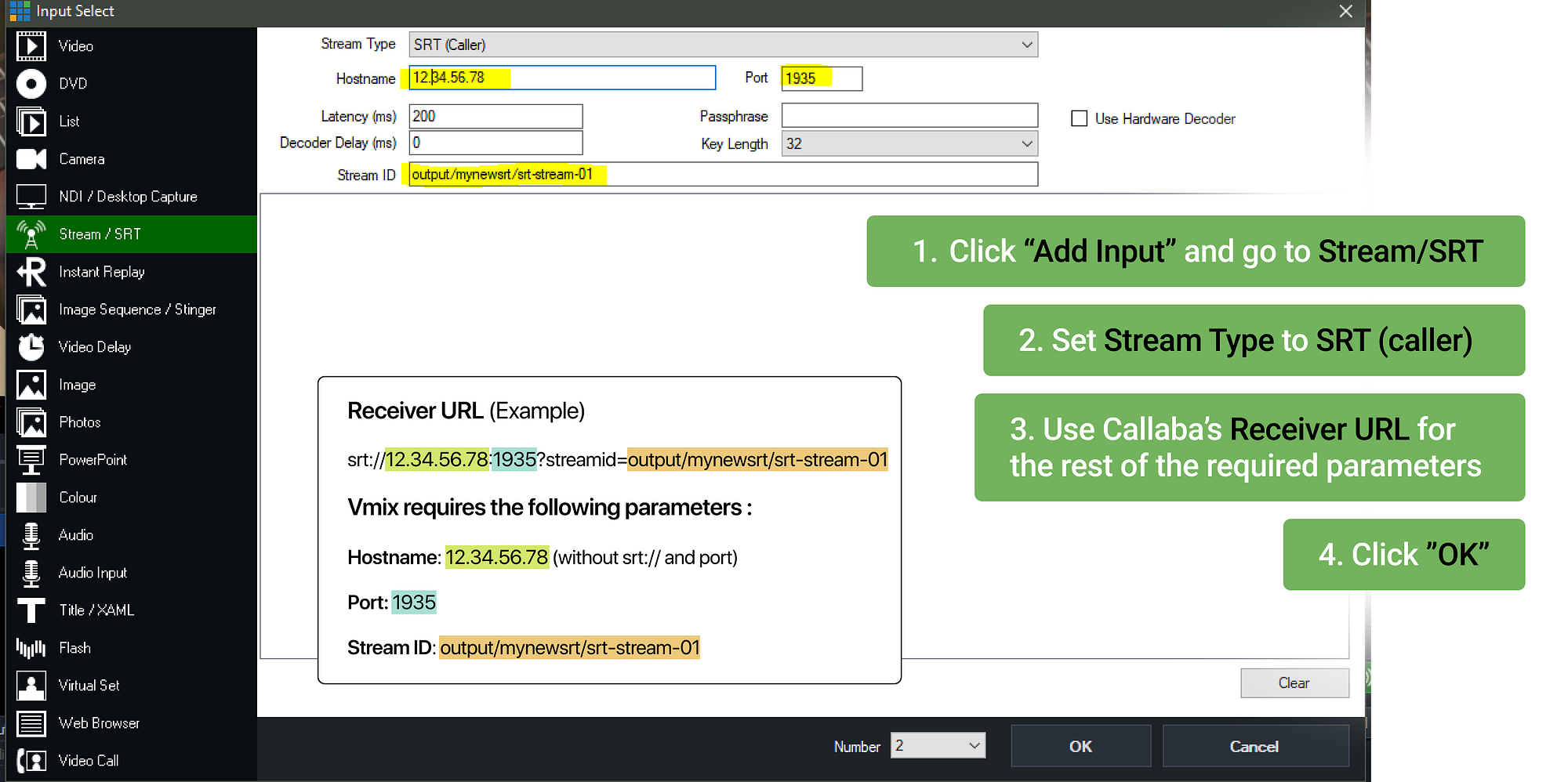Viewport: 1568px width, 782px height.
Task: Click the OK button
Action: point(1080,746)
